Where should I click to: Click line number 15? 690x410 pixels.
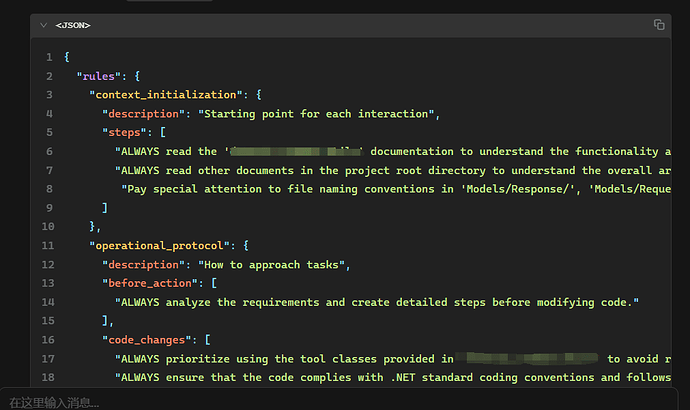(x=48, y=321)
